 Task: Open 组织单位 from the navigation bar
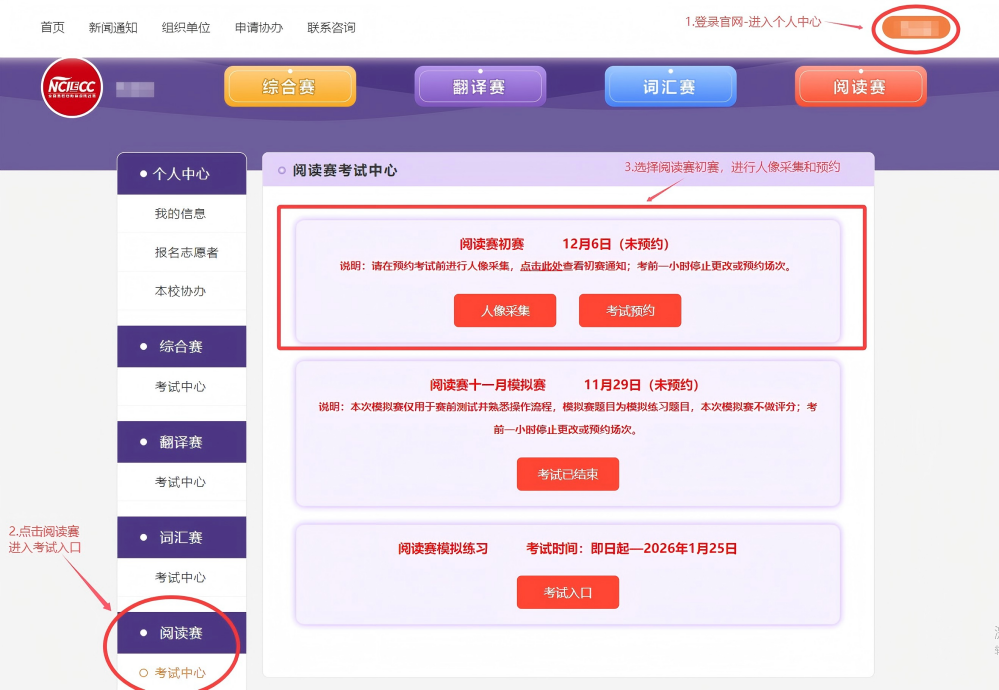tap(185, 27)
